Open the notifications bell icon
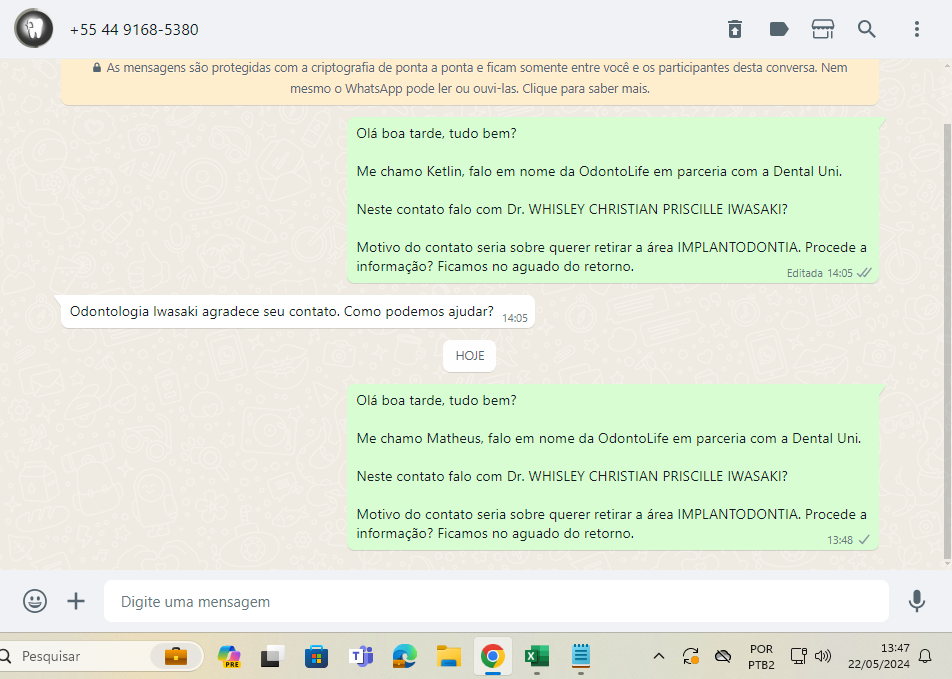 tap(925, 656)
